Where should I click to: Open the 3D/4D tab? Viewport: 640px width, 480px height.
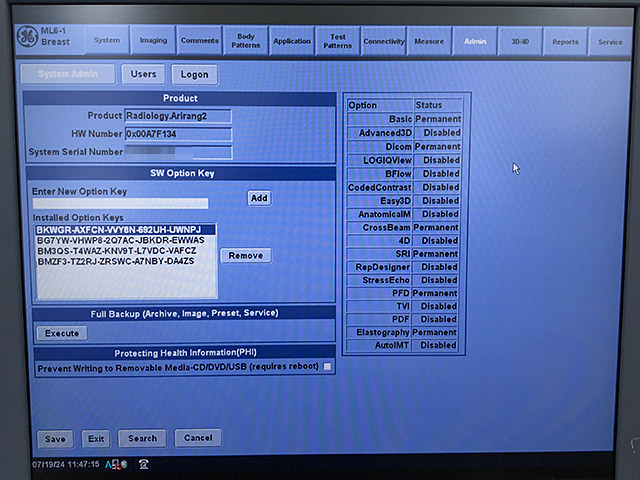point(520,42)
